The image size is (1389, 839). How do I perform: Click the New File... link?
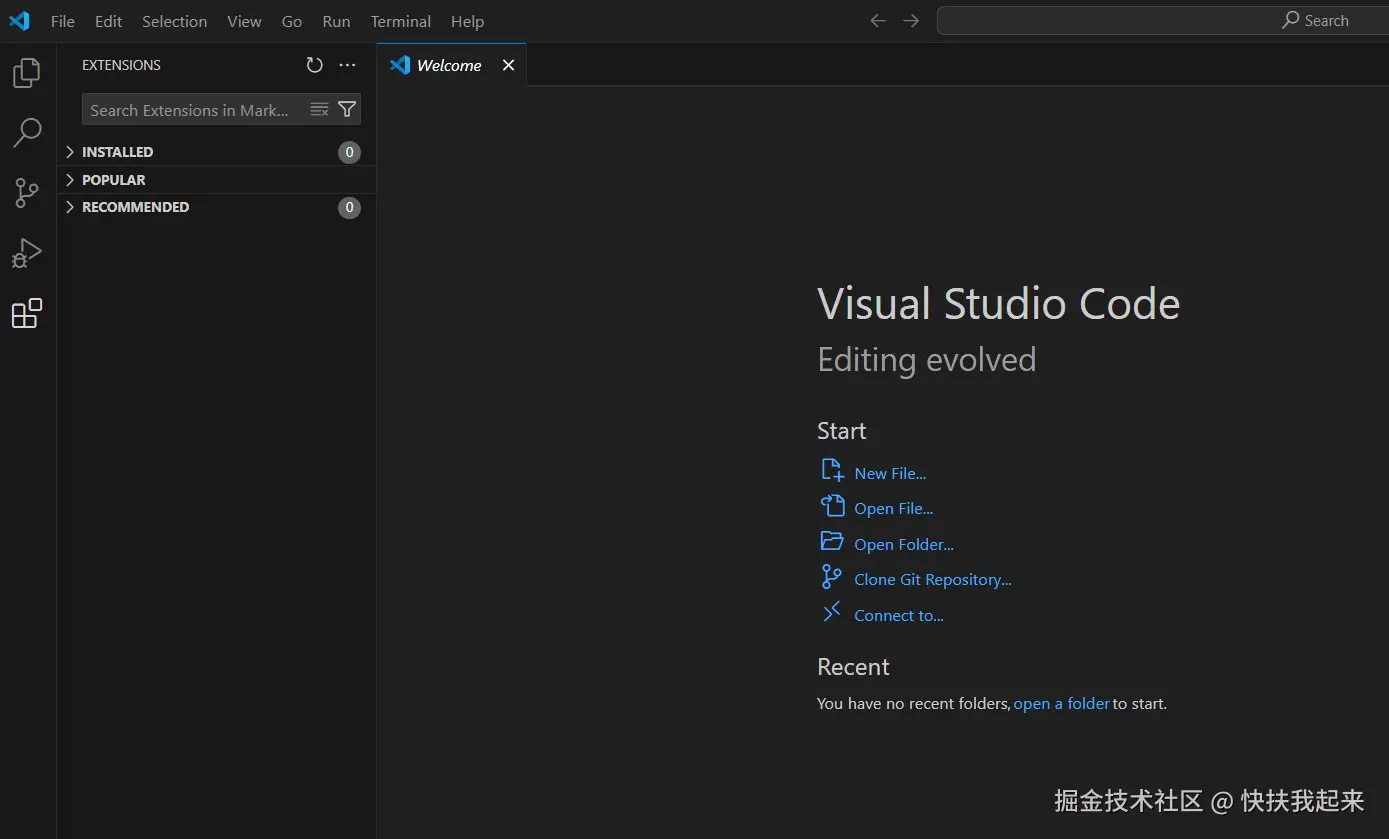[890, 474]
